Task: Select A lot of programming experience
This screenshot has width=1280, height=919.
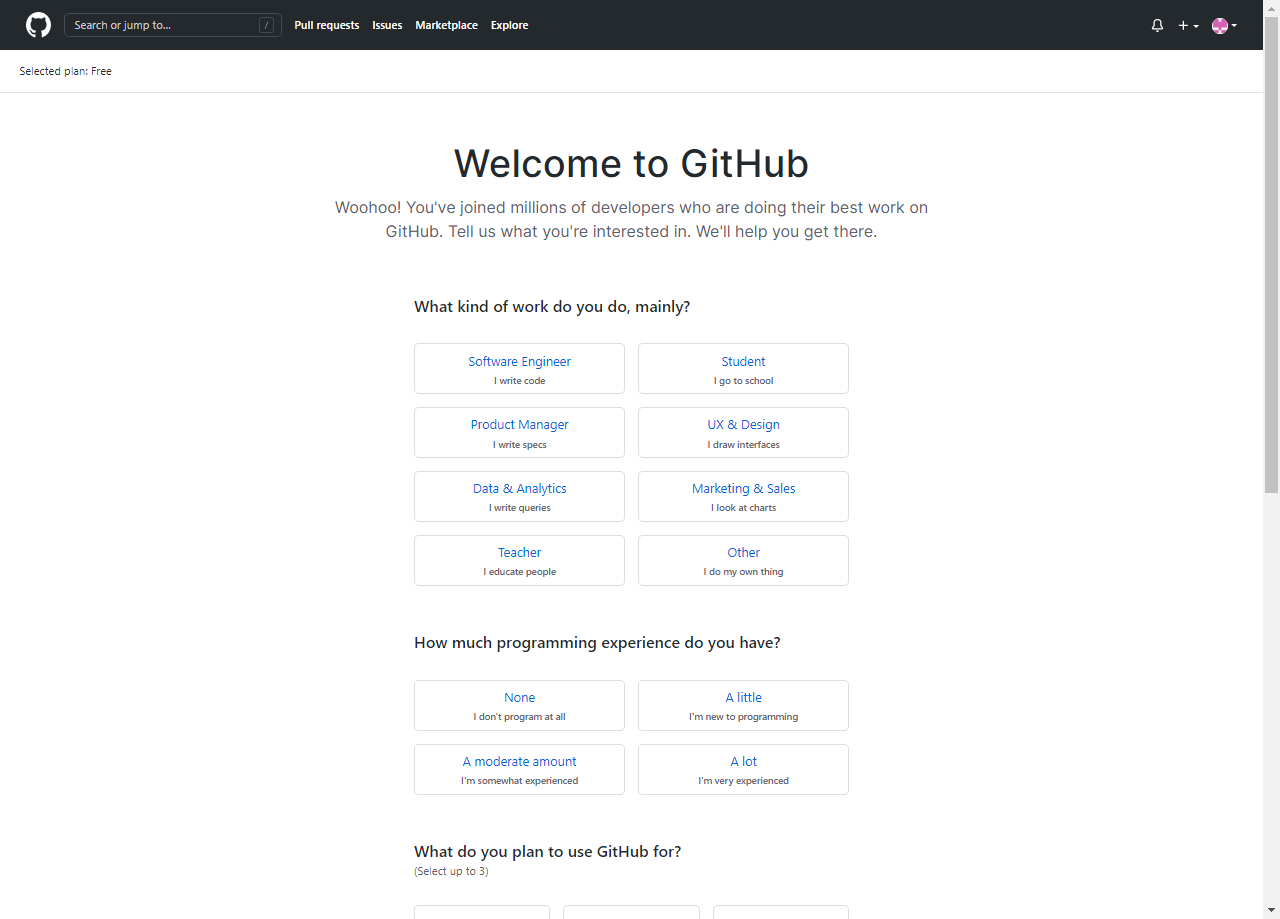Action: [x=743, y=769]
